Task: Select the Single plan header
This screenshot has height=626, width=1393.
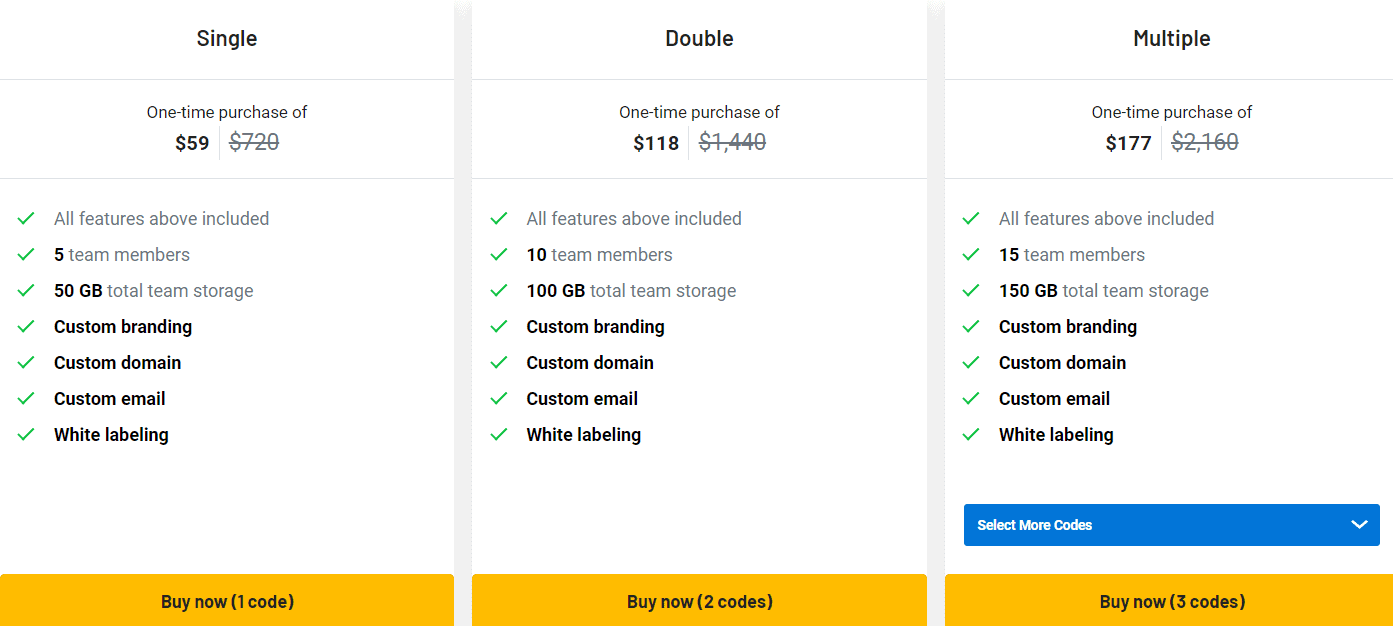Action: tap(227, 38)
